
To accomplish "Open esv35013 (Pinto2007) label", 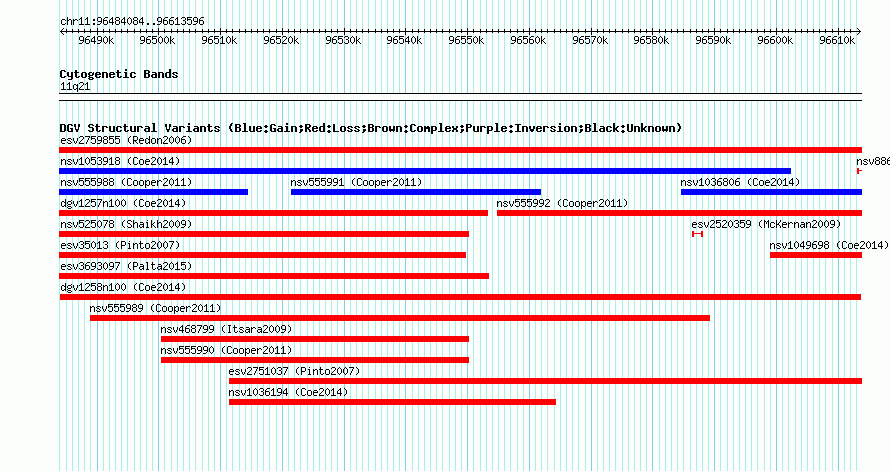I will click(x=120, y=245).
